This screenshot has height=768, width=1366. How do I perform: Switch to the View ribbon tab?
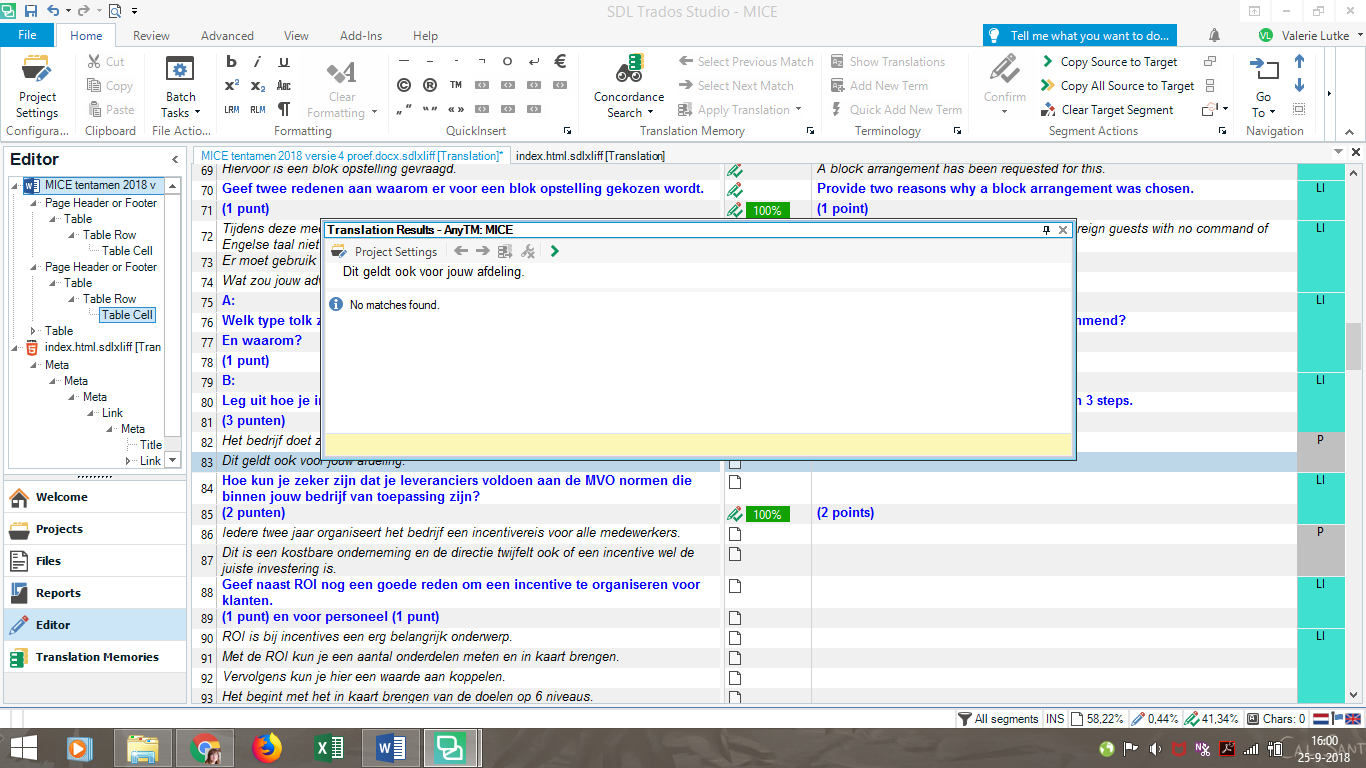[x=296, y=36]
